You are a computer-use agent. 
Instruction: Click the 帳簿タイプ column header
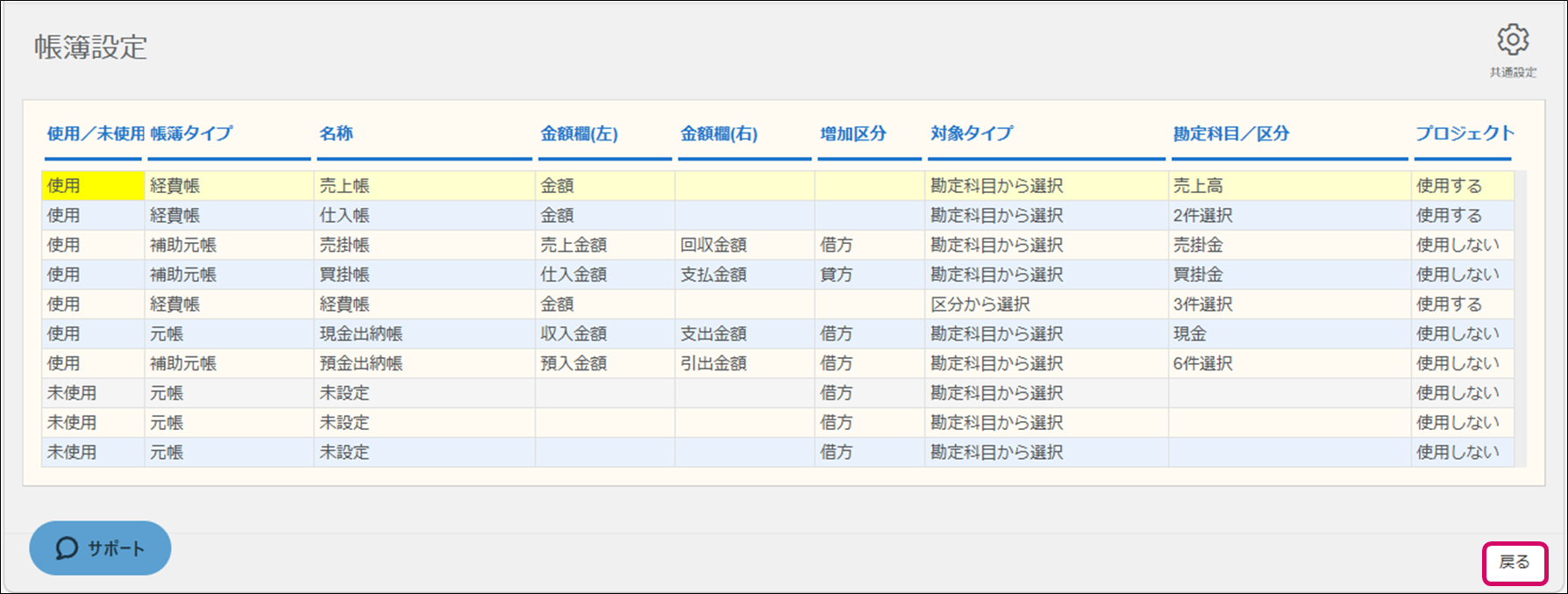click(x=191, y=133)
